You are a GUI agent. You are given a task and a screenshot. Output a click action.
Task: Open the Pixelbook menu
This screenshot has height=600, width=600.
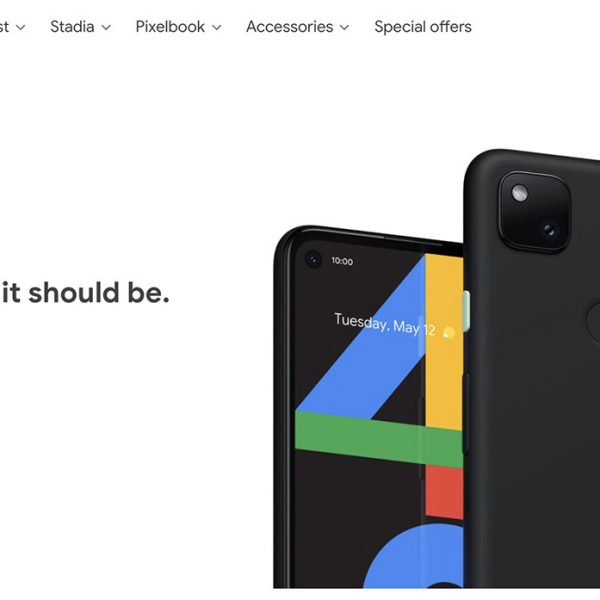[x=178, y=27]
